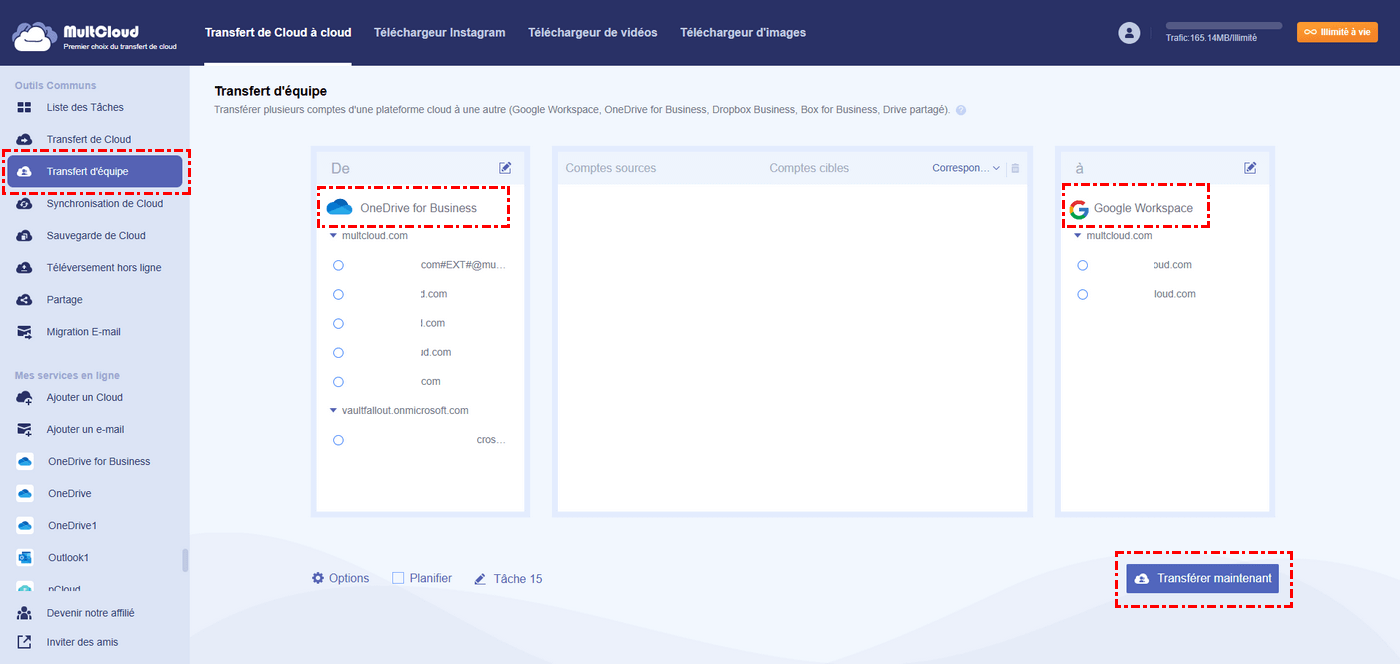1400x664 pixels.
Task: Click OneDrive for Business cloud icon in sidebar
Action: tap(25, 461)
